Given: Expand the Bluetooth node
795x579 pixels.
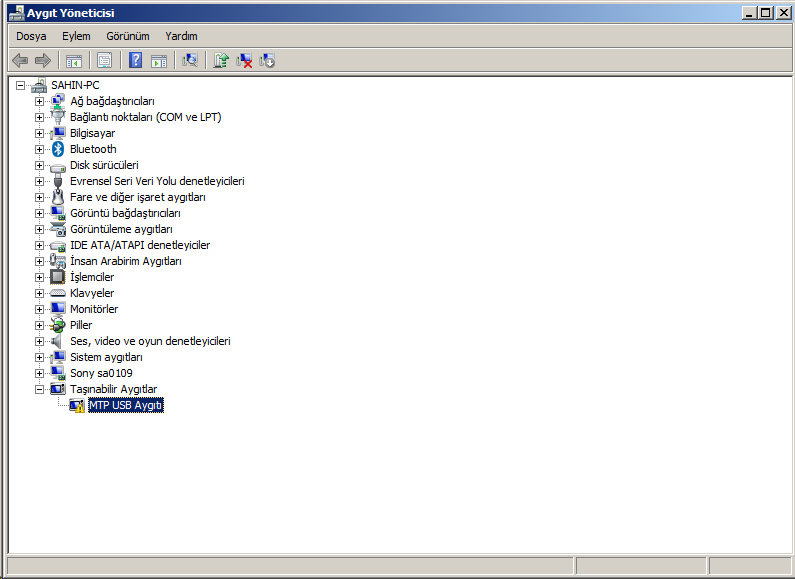Looking at the screenshot, I should tap(39, 149).
